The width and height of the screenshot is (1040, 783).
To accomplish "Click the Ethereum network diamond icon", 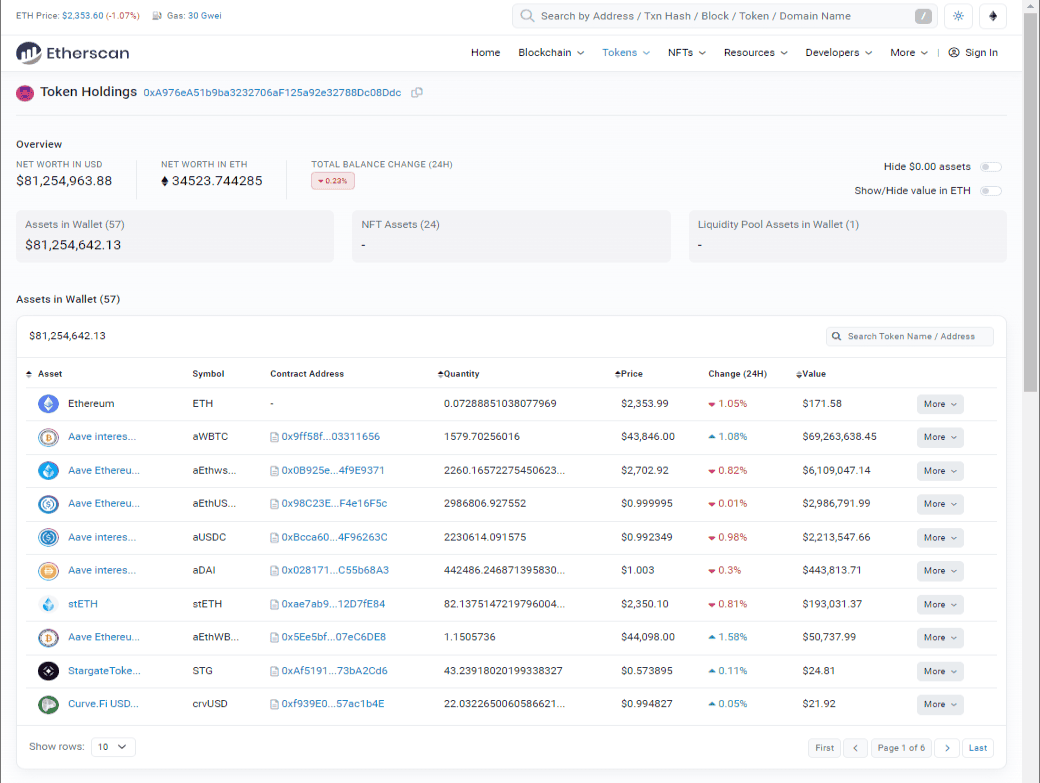I will pos(993,16).
